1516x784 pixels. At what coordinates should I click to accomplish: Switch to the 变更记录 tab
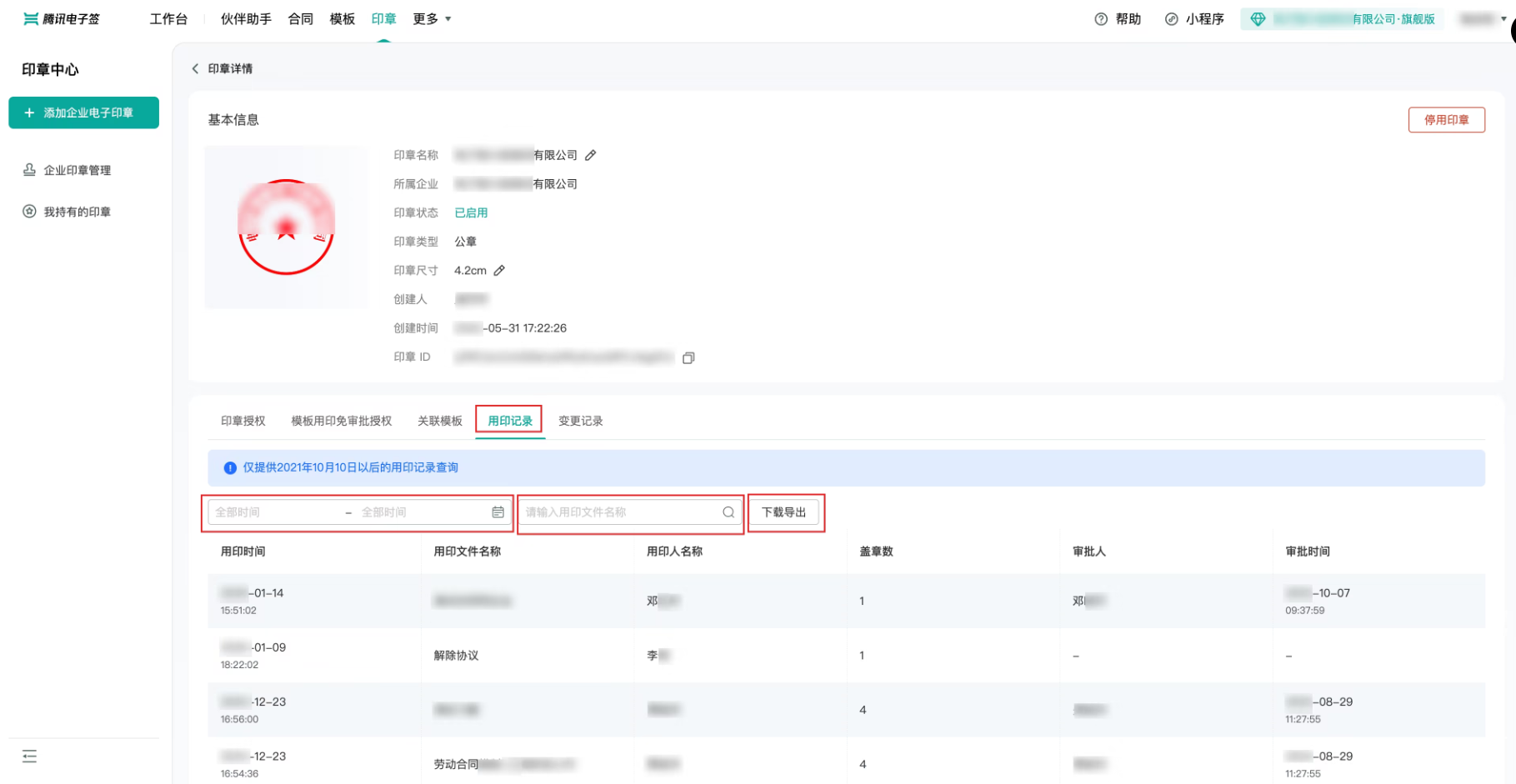coord(581,421)
